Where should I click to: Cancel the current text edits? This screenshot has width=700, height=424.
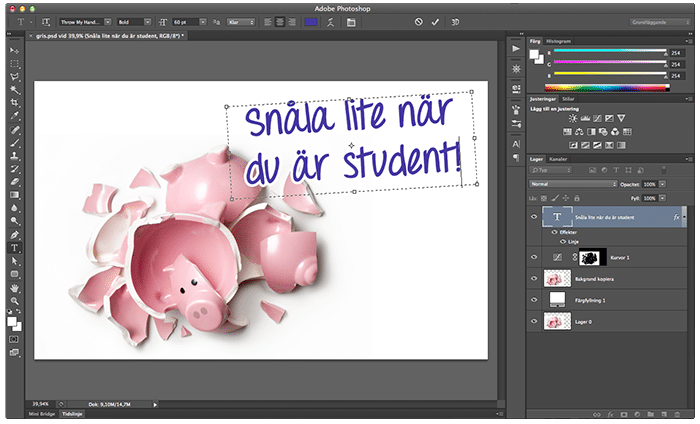pos(418,22)
